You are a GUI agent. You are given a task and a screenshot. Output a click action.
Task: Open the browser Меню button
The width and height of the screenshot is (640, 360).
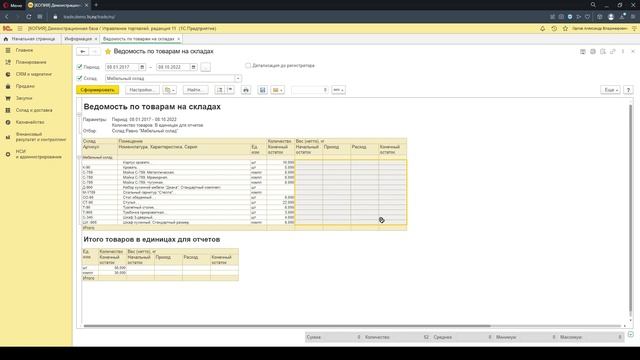13,5
